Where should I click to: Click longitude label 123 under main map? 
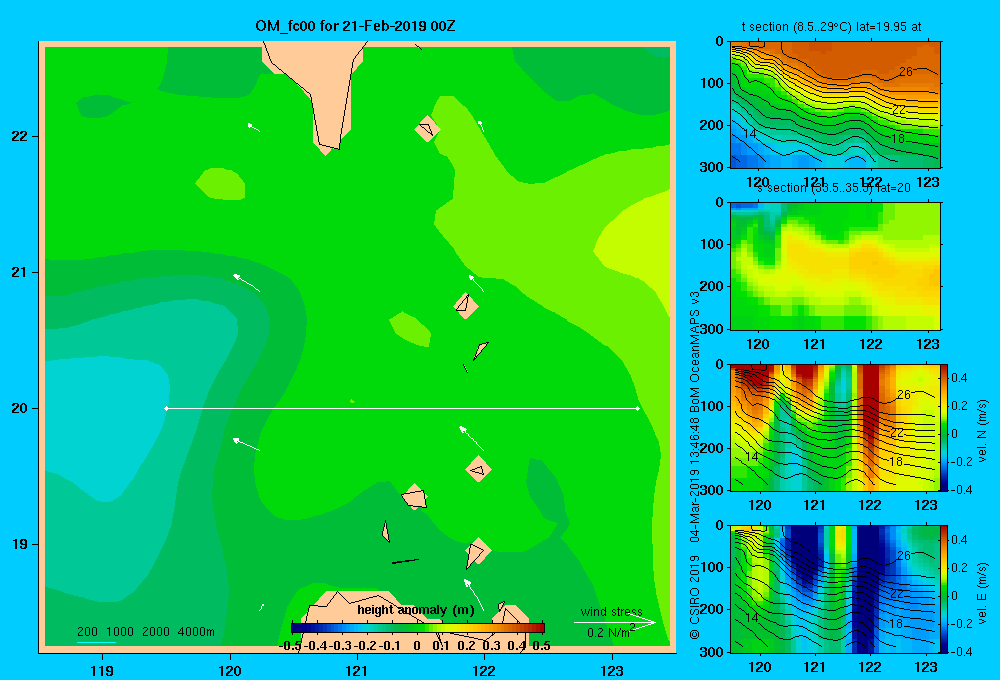tap(612, 670)
